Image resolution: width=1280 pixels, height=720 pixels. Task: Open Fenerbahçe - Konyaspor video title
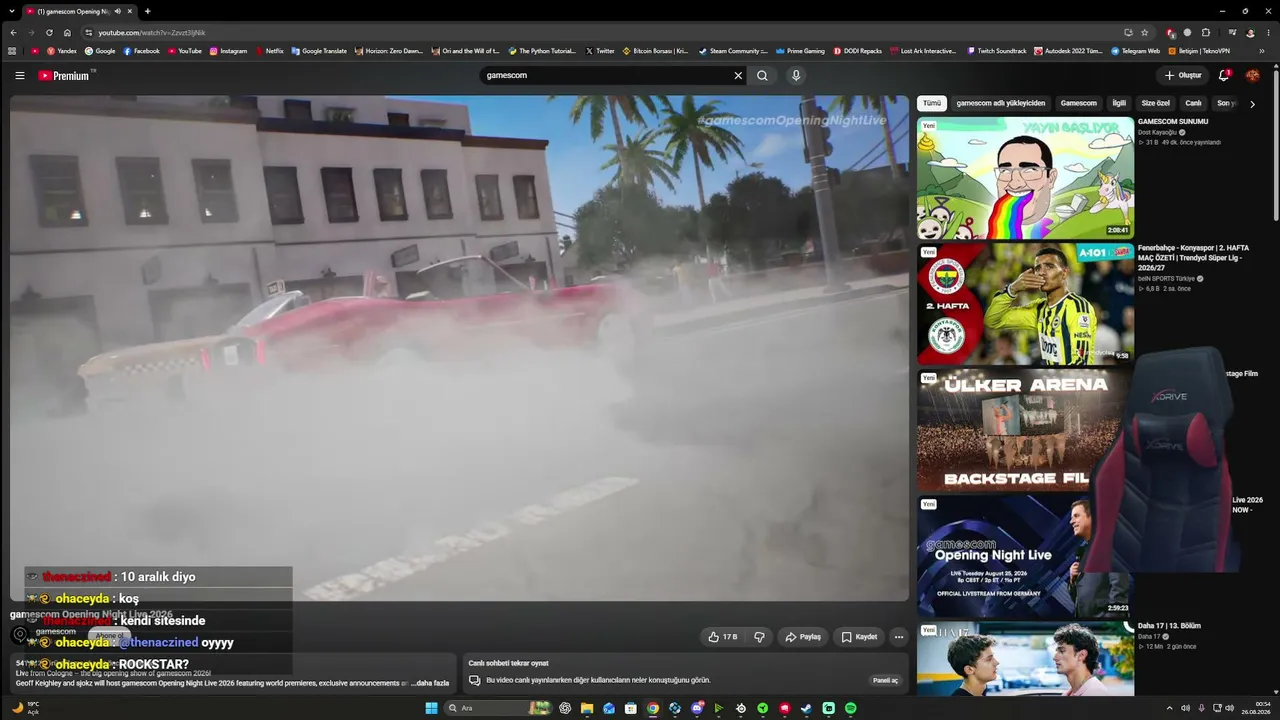(1193, 258)
